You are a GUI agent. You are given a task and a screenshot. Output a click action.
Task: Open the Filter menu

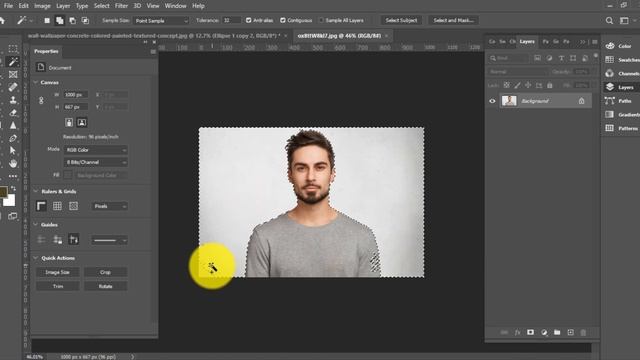[x=121, y=6]
